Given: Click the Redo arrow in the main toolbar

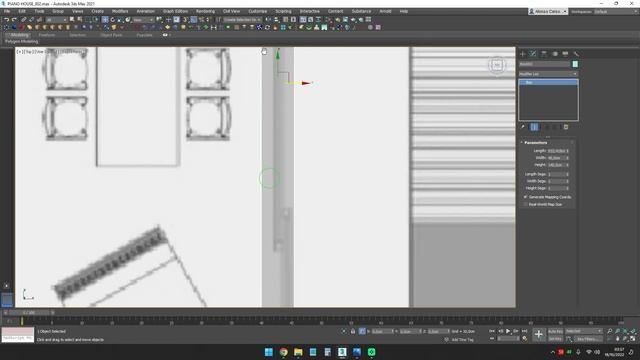Looking at the screenshot, I should [x=14, y=20].
